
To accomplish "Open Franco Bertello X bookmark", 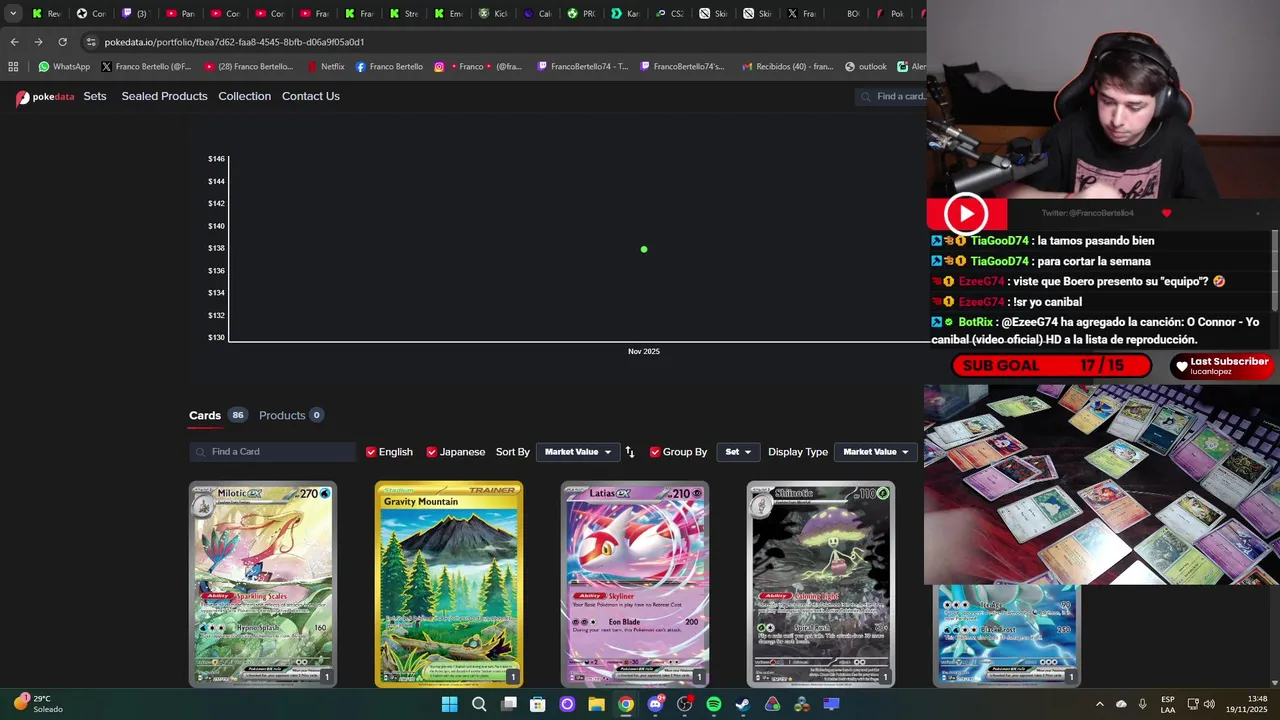I will (146, 67).
